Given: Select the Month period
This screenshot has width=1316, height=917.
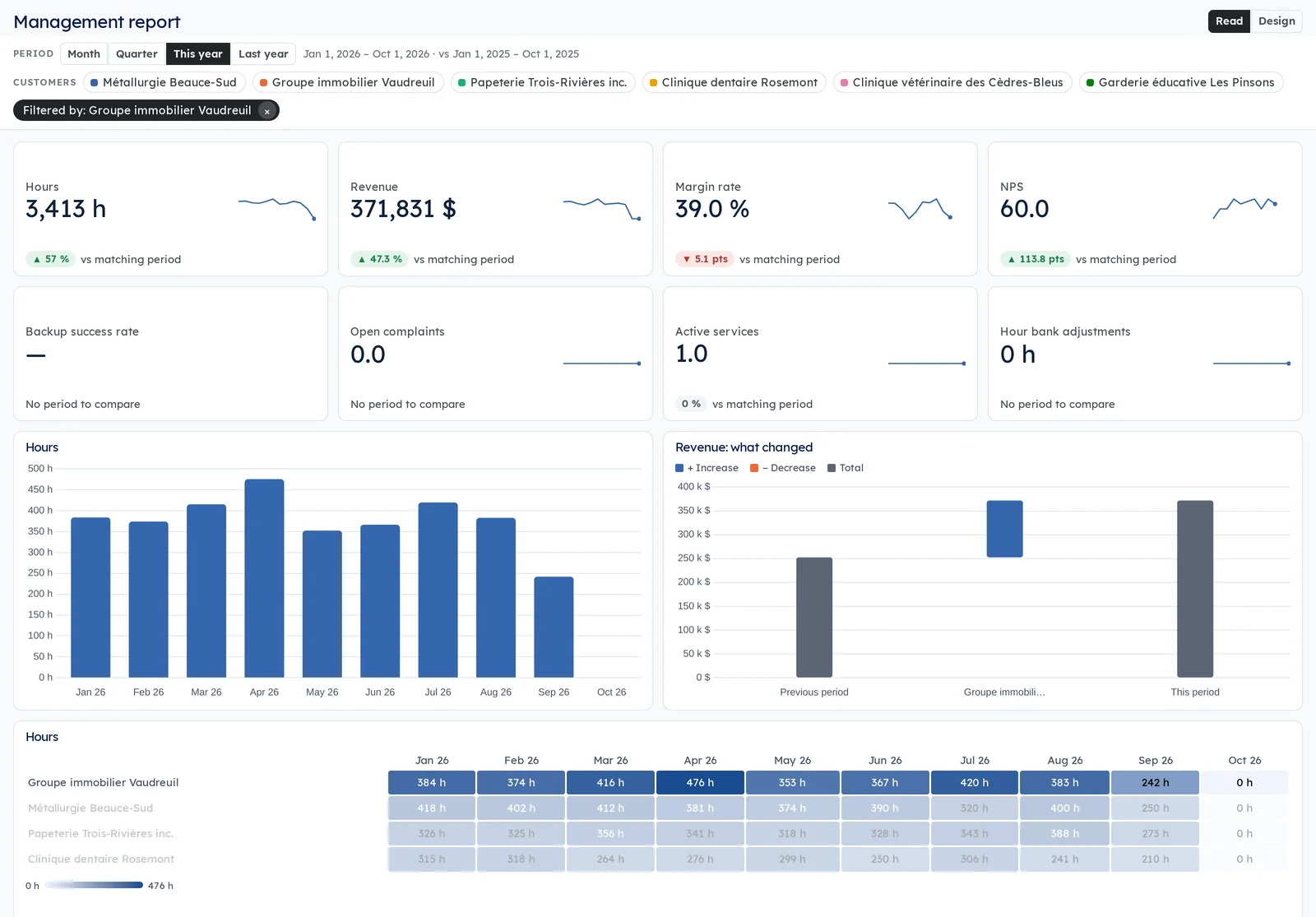Looking at the screenshot, I should (x=84, y=54).
